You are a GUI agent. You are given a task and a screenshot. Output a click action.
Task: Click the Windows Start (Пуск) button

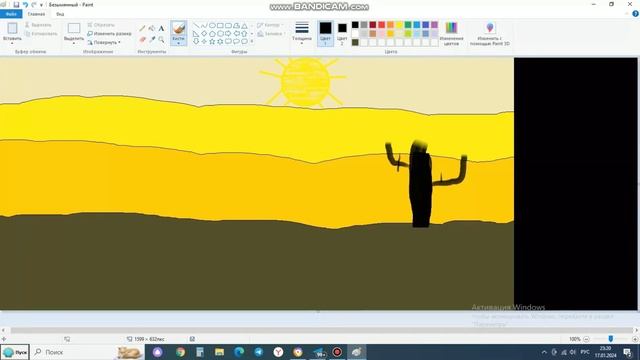coord(15,352)
